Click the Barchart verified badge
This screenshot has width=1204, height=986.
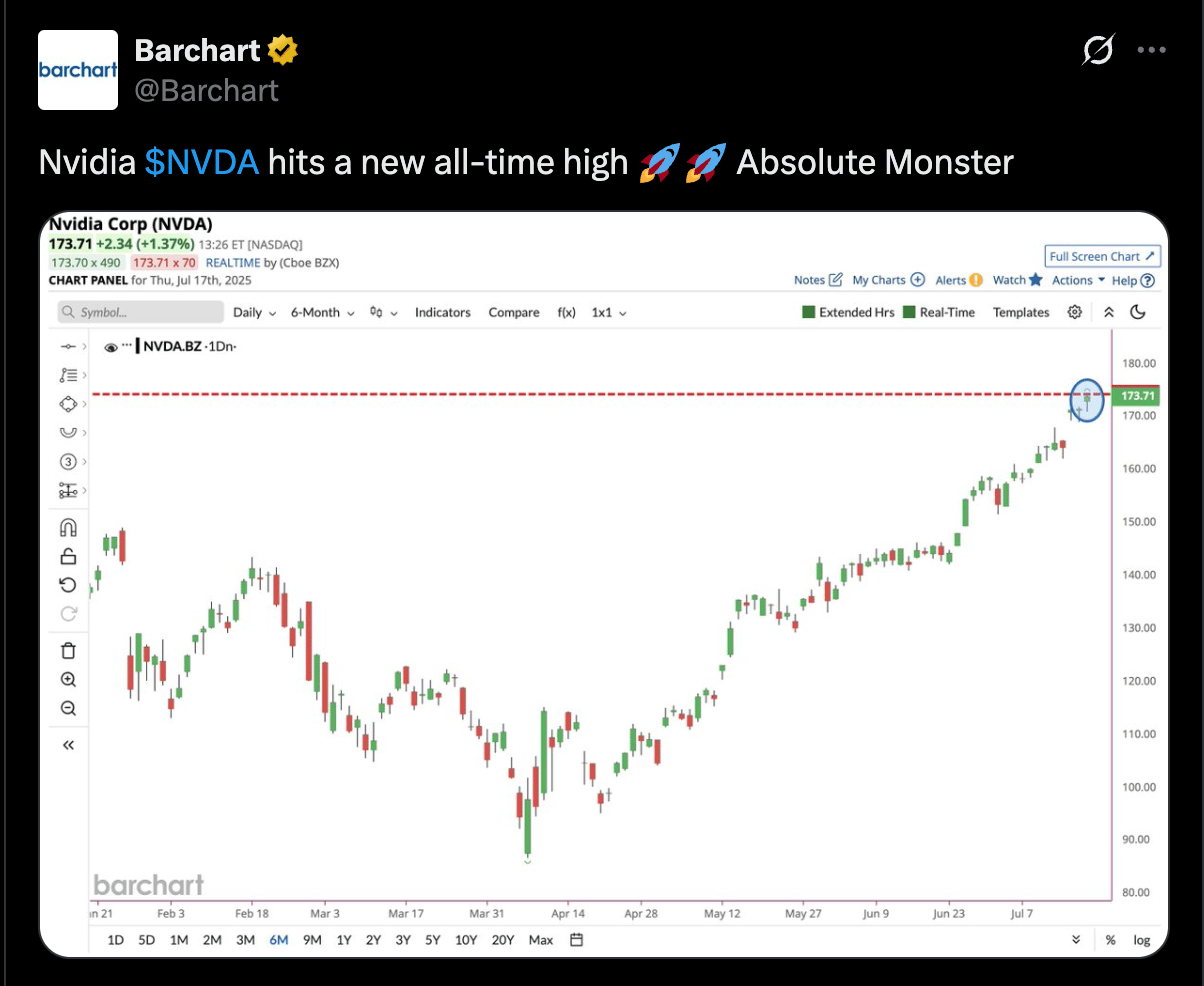point(284,50)
